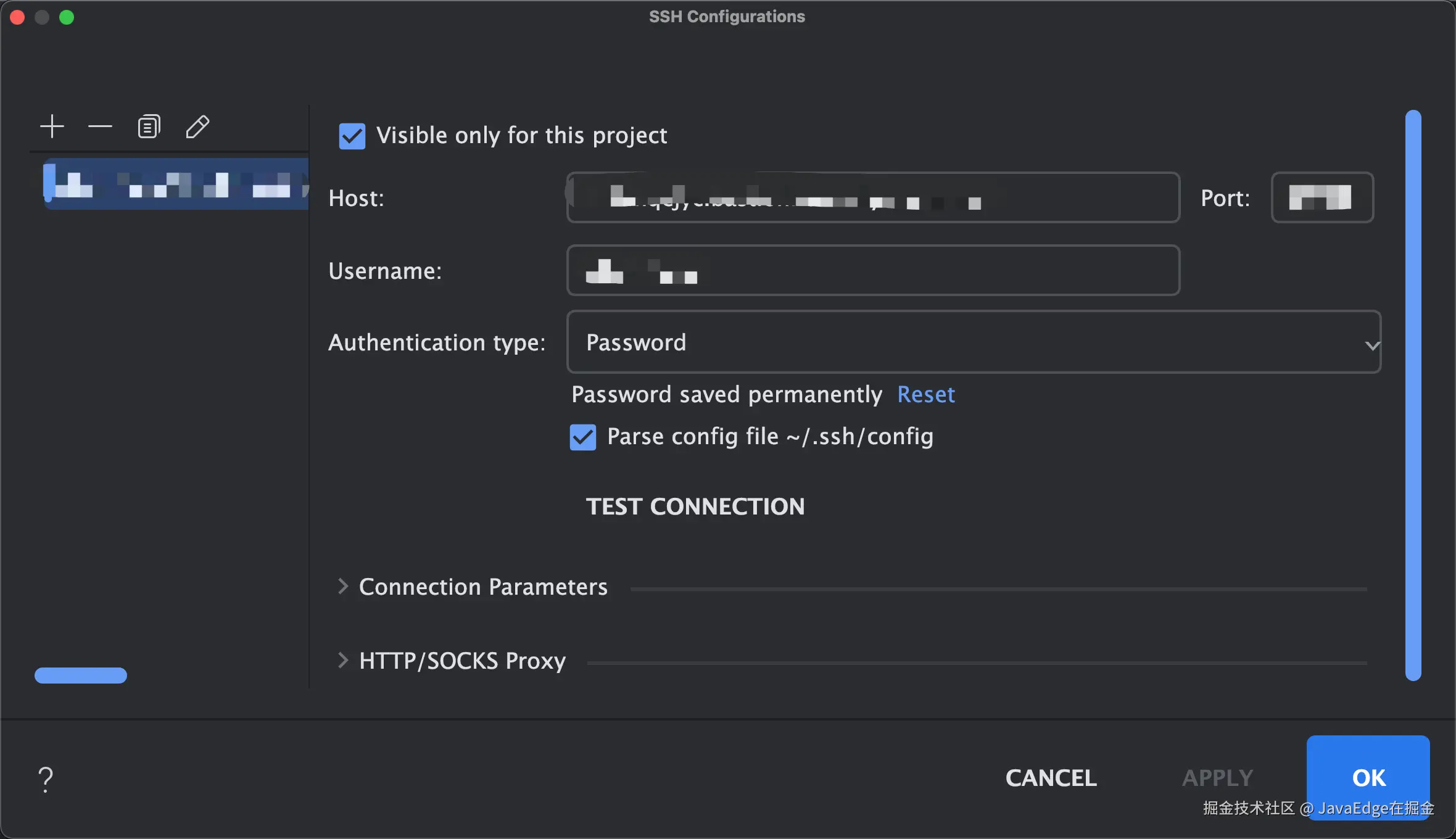Click in the Port input field
Image resolution: width=1456 pixels, height=839 pixels.
[x=1322, y=197]
